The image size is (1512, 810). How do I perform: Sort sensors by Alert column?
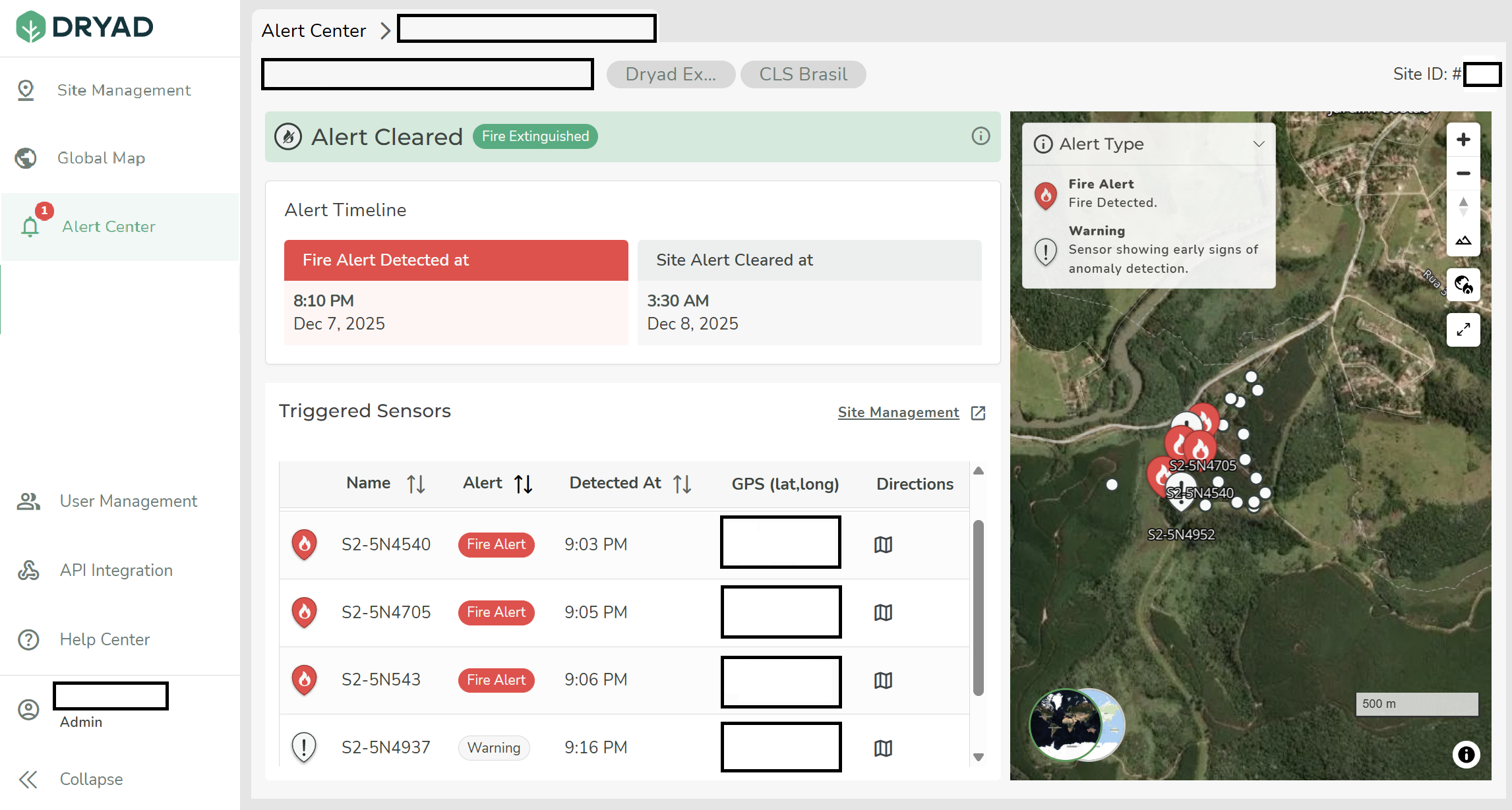pyautogui.click(x=523, y=484)
